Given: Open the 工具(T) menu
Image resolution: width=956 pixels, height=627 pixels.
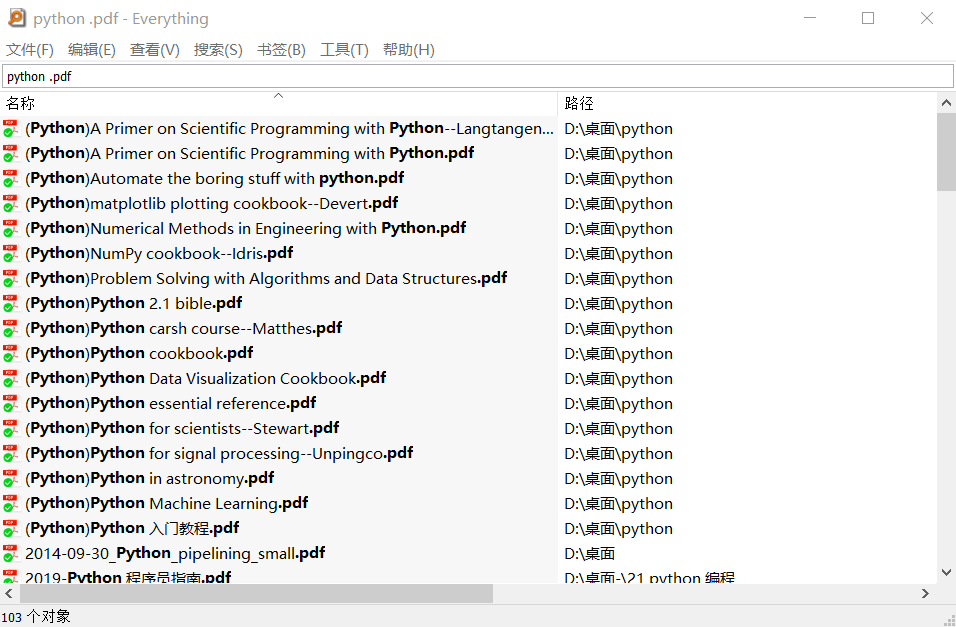Looking at the screenshot, I should click(344, 50).
